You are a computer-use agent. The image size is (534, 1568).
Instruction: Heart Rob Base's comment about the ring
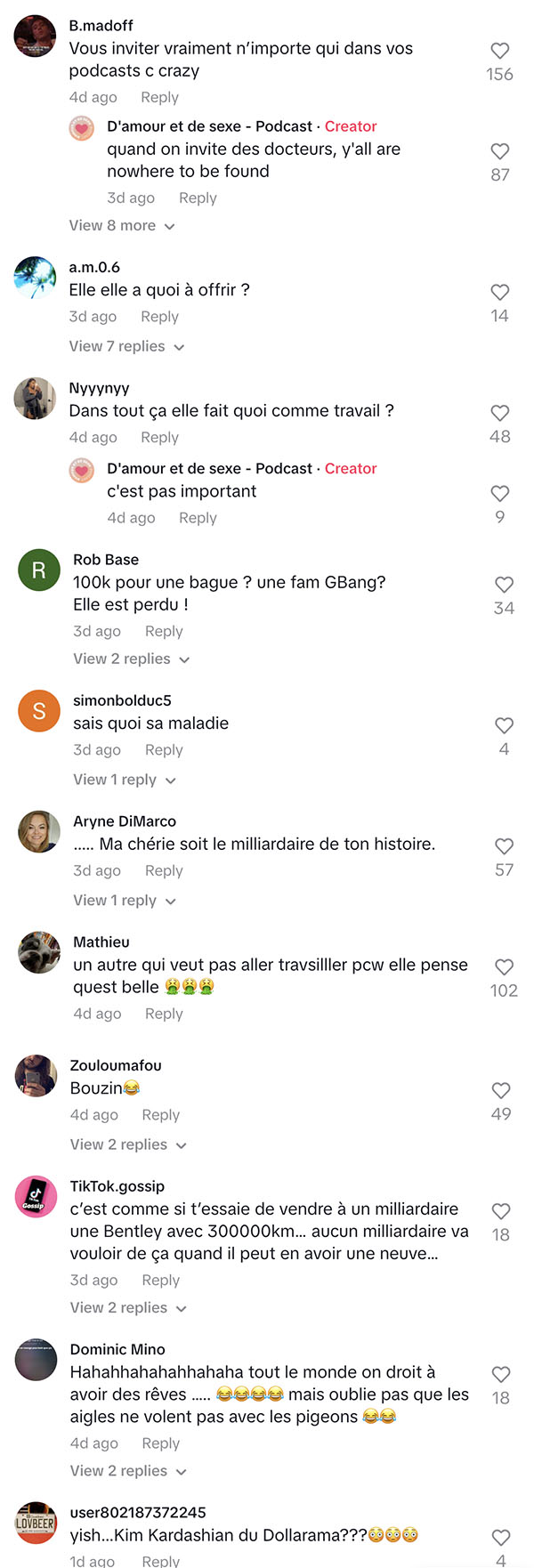click(504, 586)
